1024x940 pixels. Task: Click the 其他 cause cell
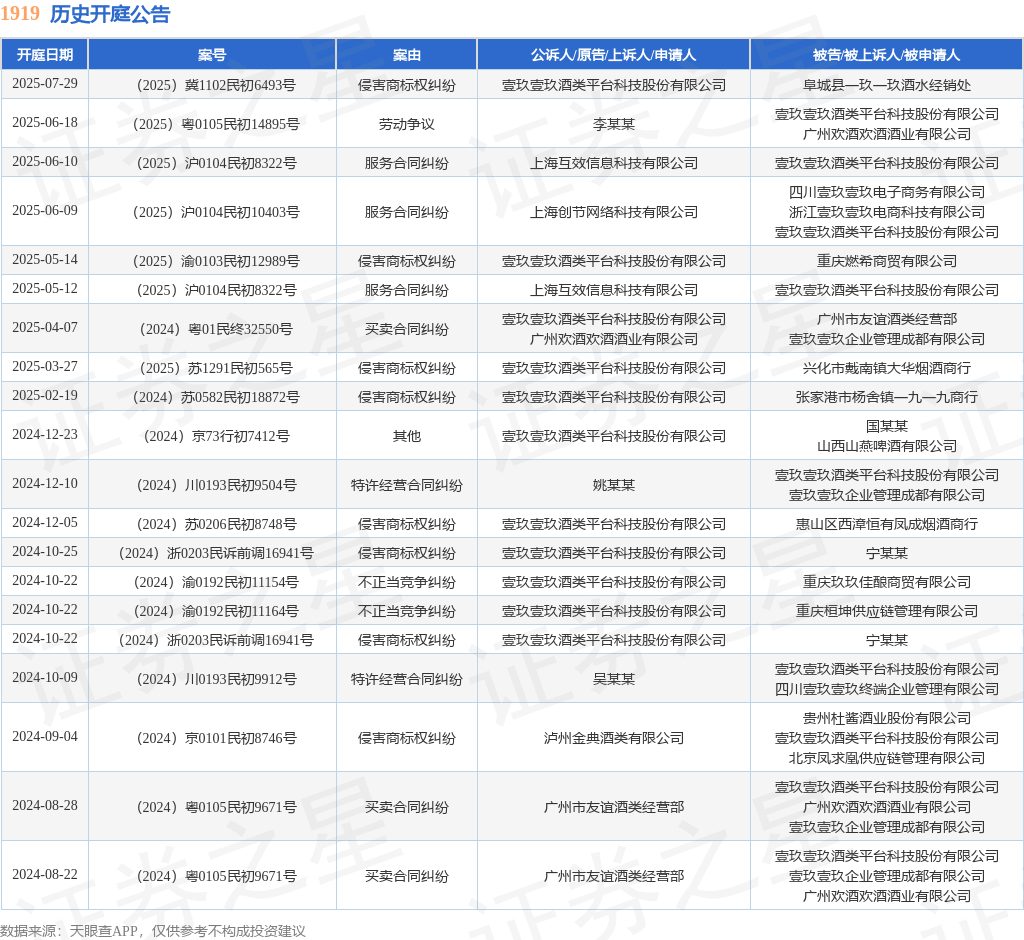pyautogui.click(x=406, y=436)
